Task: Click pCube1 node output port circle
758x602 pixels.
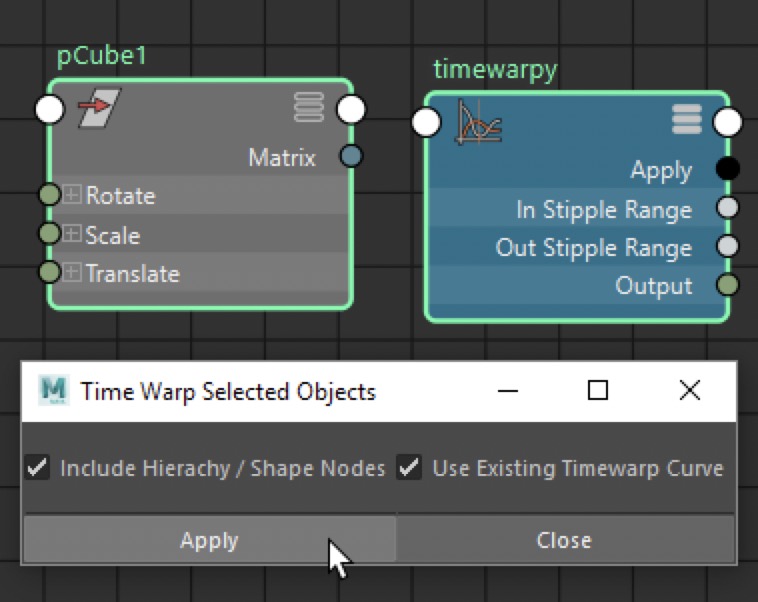Action: click(x=351, y=109)
